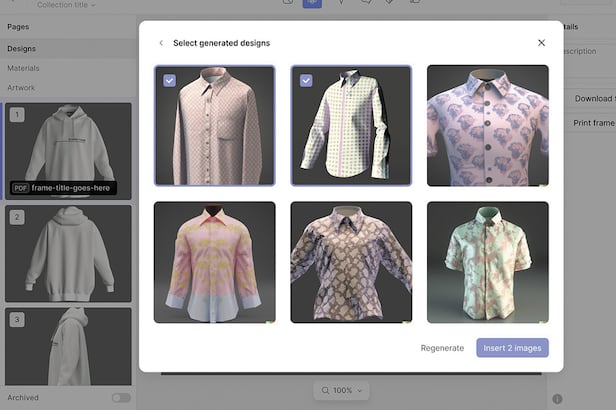Select the pink and yellow long-sleeve shirt
This screenshot has width=616, height=410.
(x=214, y=262)
